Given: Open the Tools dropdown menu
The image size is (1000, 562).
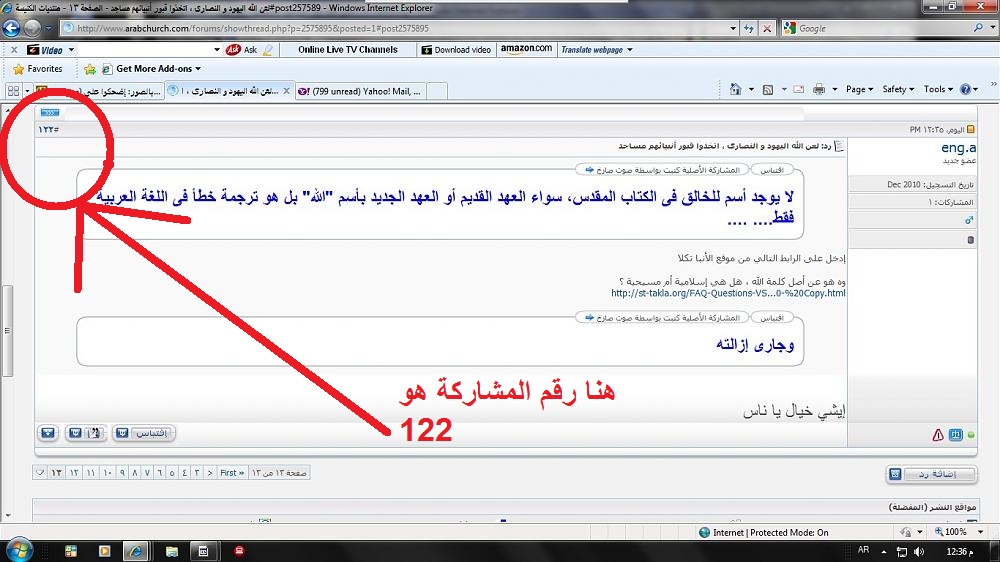Looking at the screenshot, I should point(938,89).
